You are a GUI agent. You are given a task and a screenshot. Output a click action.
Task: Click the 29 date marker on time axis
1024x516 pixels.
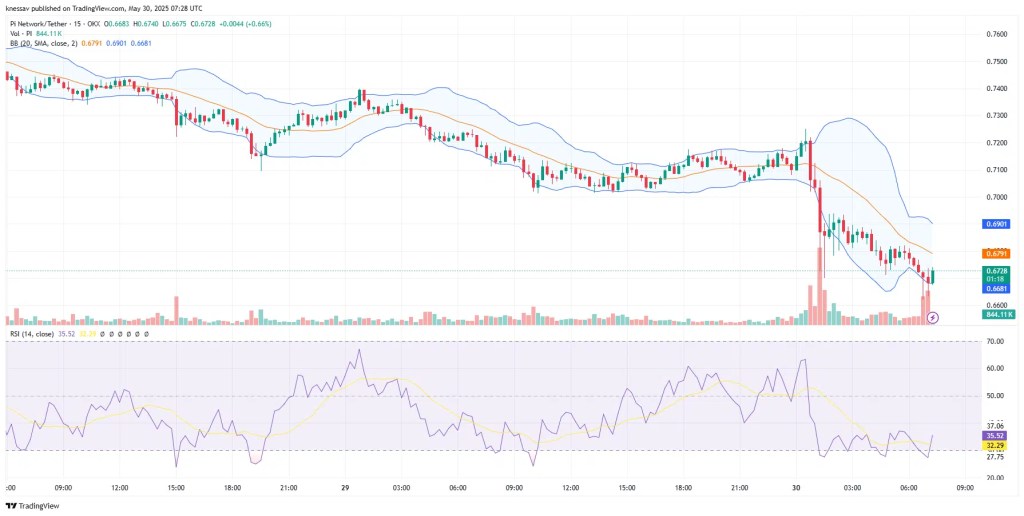(345, 488)
